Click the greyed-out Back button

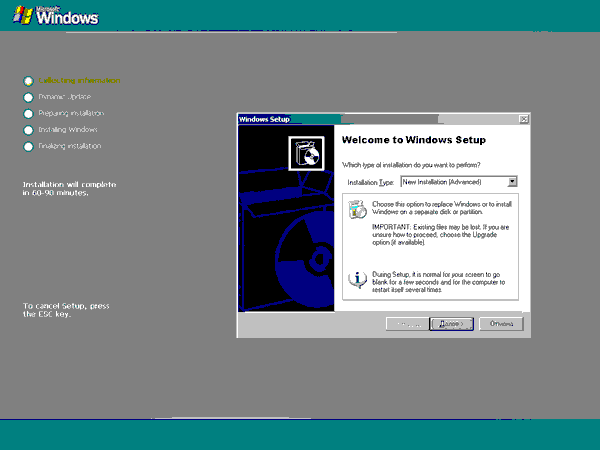pyautogui.click(x=408, y=324)
